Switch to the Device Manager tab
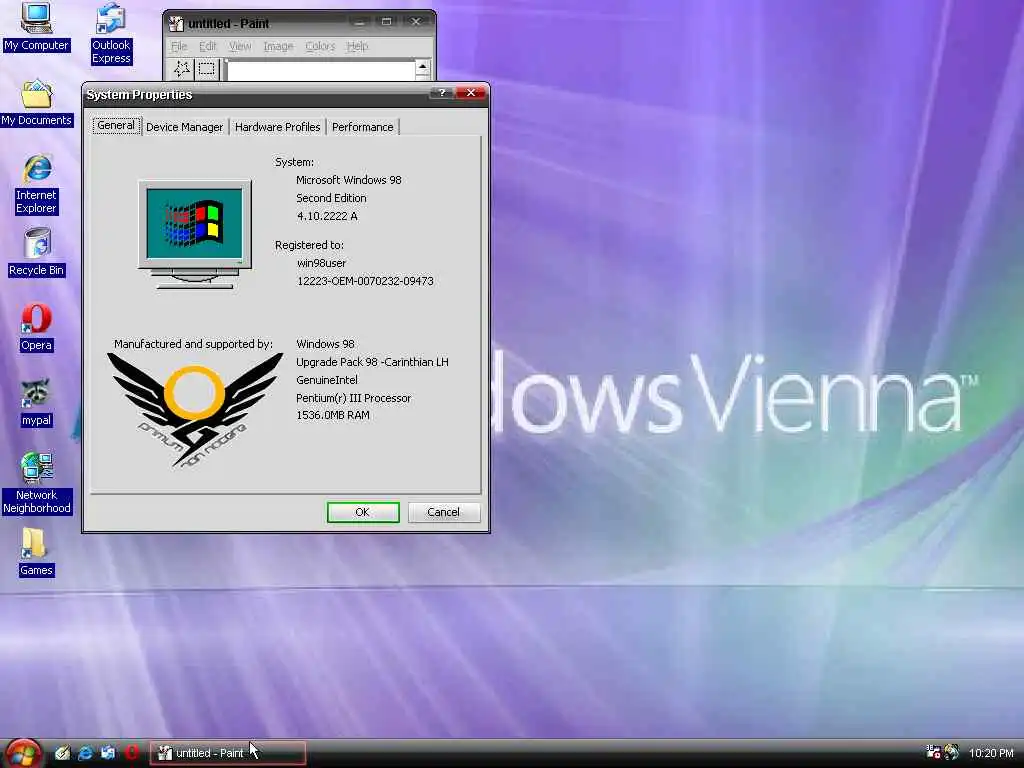The image size is (1024, 768). 184,127
